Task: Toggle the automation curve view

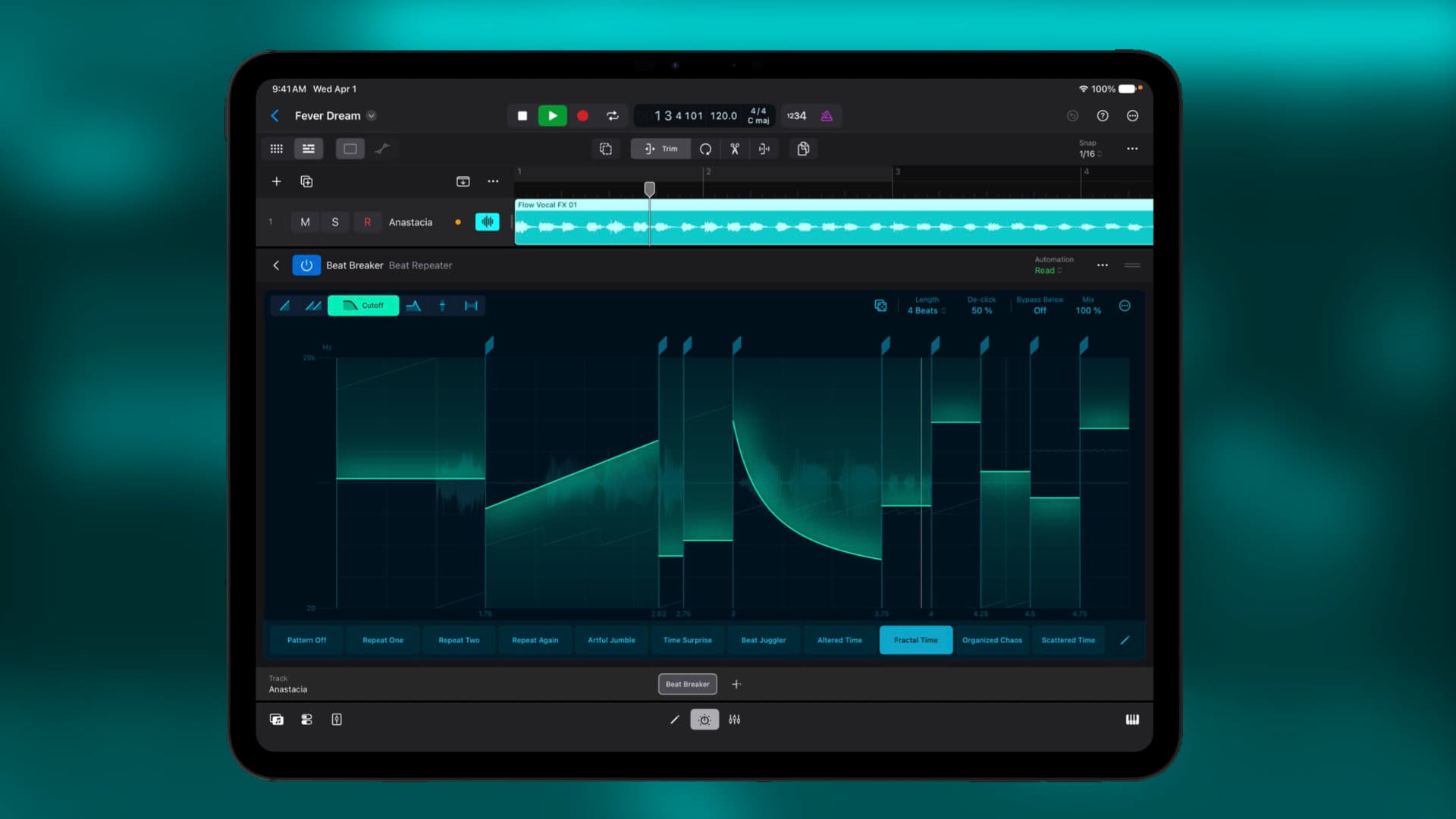Action: (x=382, y=149)
